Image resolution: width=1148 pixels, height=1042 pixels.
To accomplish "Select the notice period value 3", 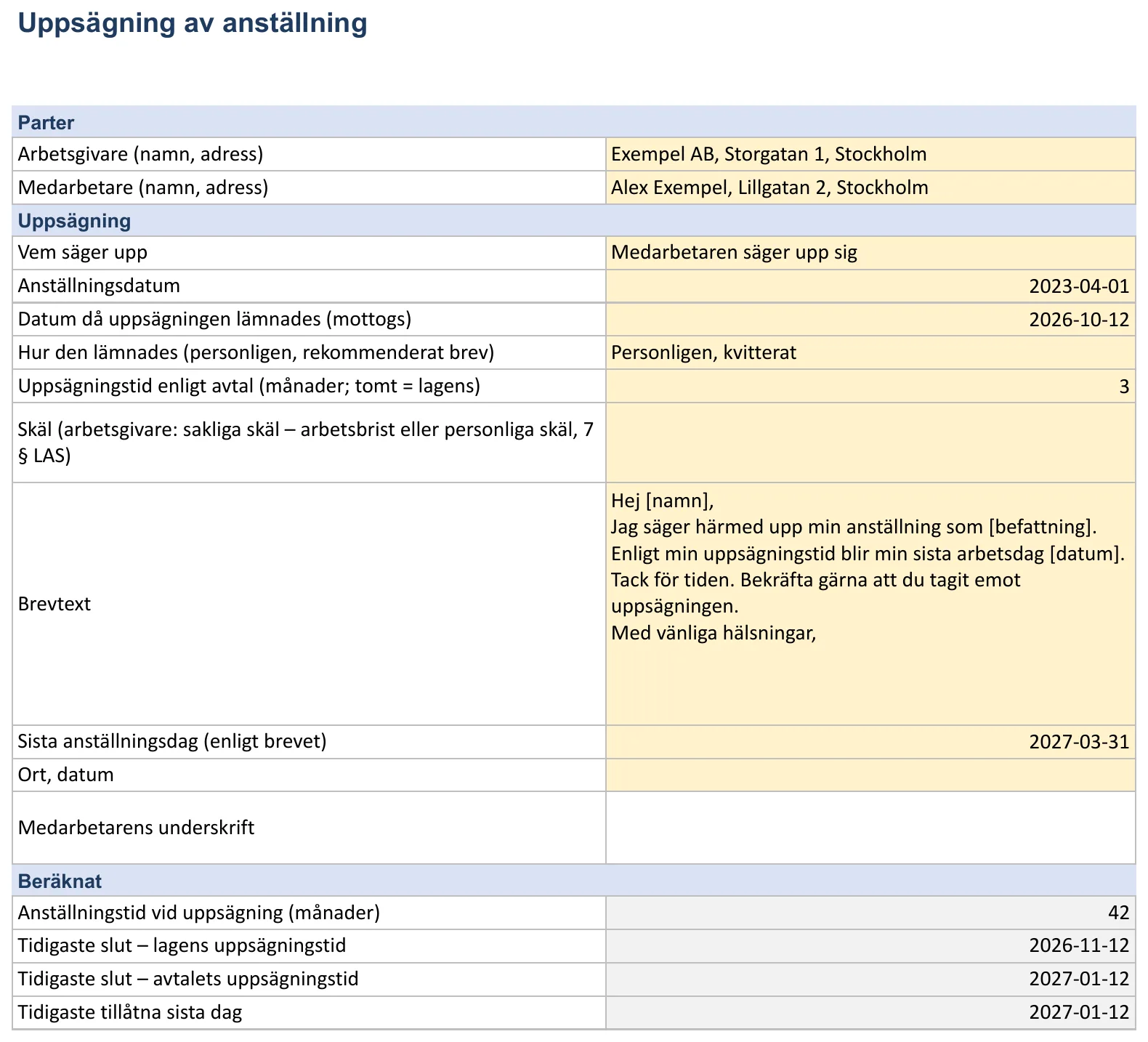I will click(x=870, y=386).
